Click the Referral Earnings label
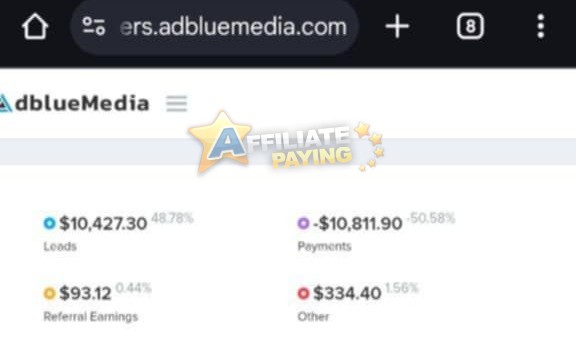The width and height of the screenshot is (576, 363). tap(91, 317)
